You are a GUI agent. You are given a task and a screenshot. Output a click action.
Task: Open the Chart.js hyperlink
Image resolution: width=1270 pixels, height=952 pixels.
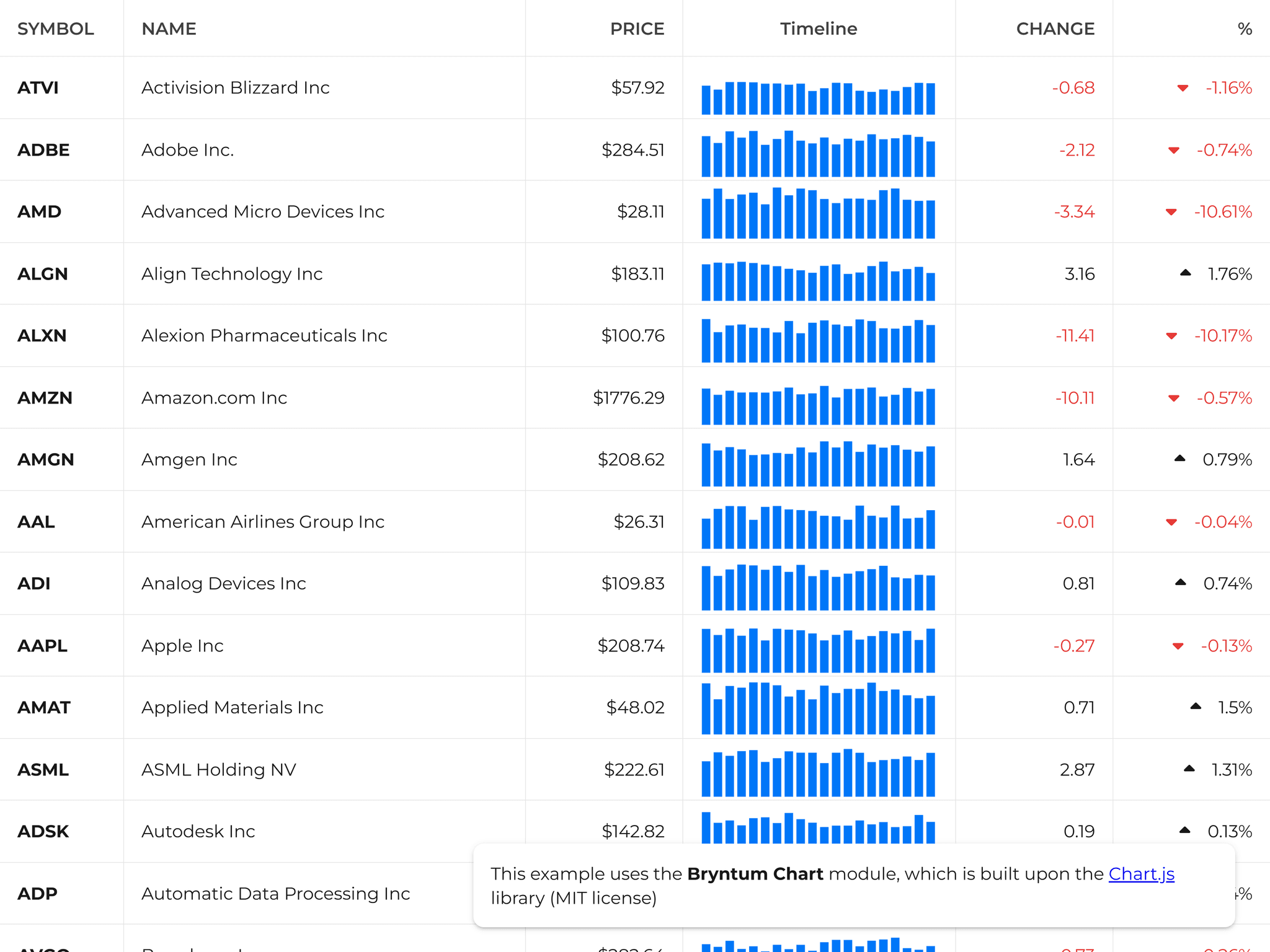point(1141,873)
